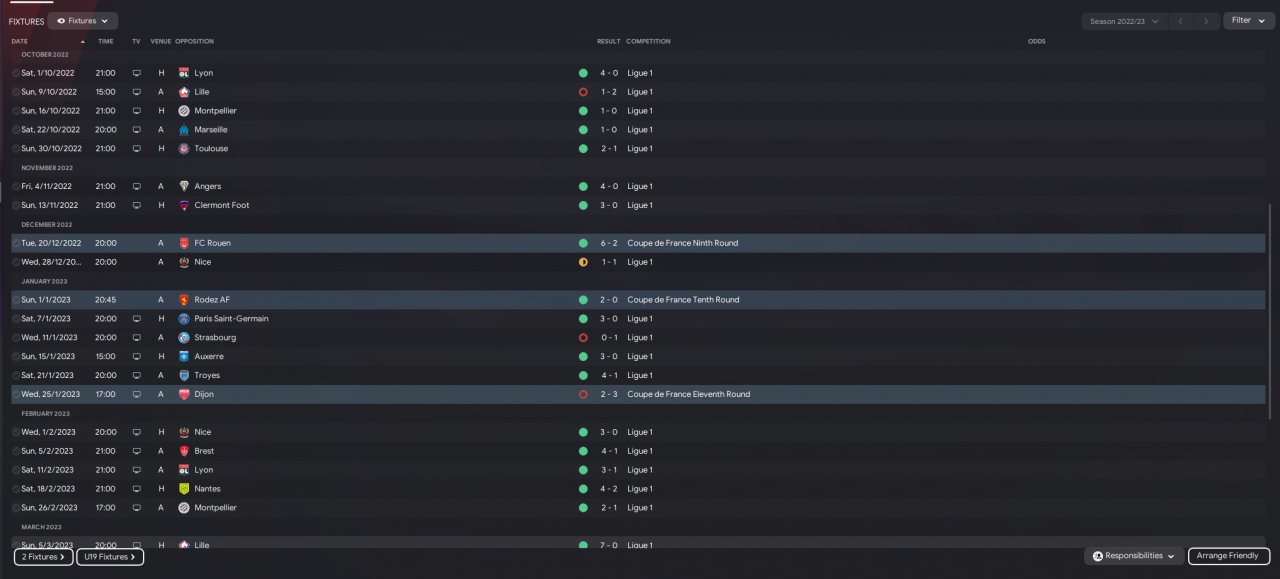Viewport: 1280px width, 579px height.
Task: Click the Marseille club crest icon
Action: (183, 130)
